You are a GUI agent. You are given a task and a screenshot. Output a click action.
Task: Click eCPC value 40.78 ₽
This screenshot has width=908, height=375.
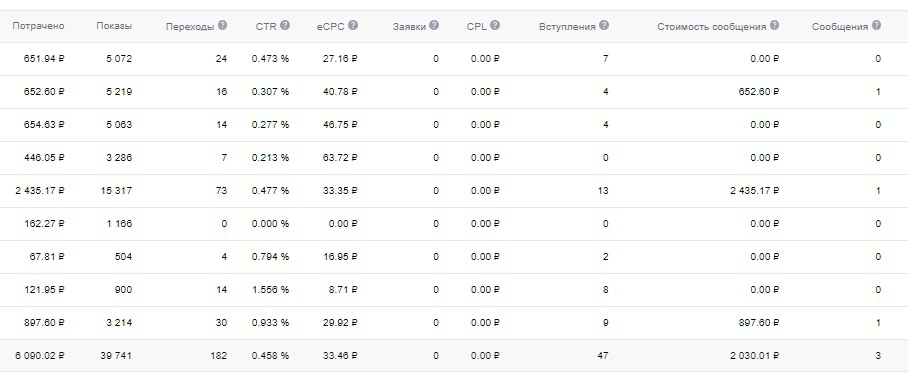coord(340,91)
